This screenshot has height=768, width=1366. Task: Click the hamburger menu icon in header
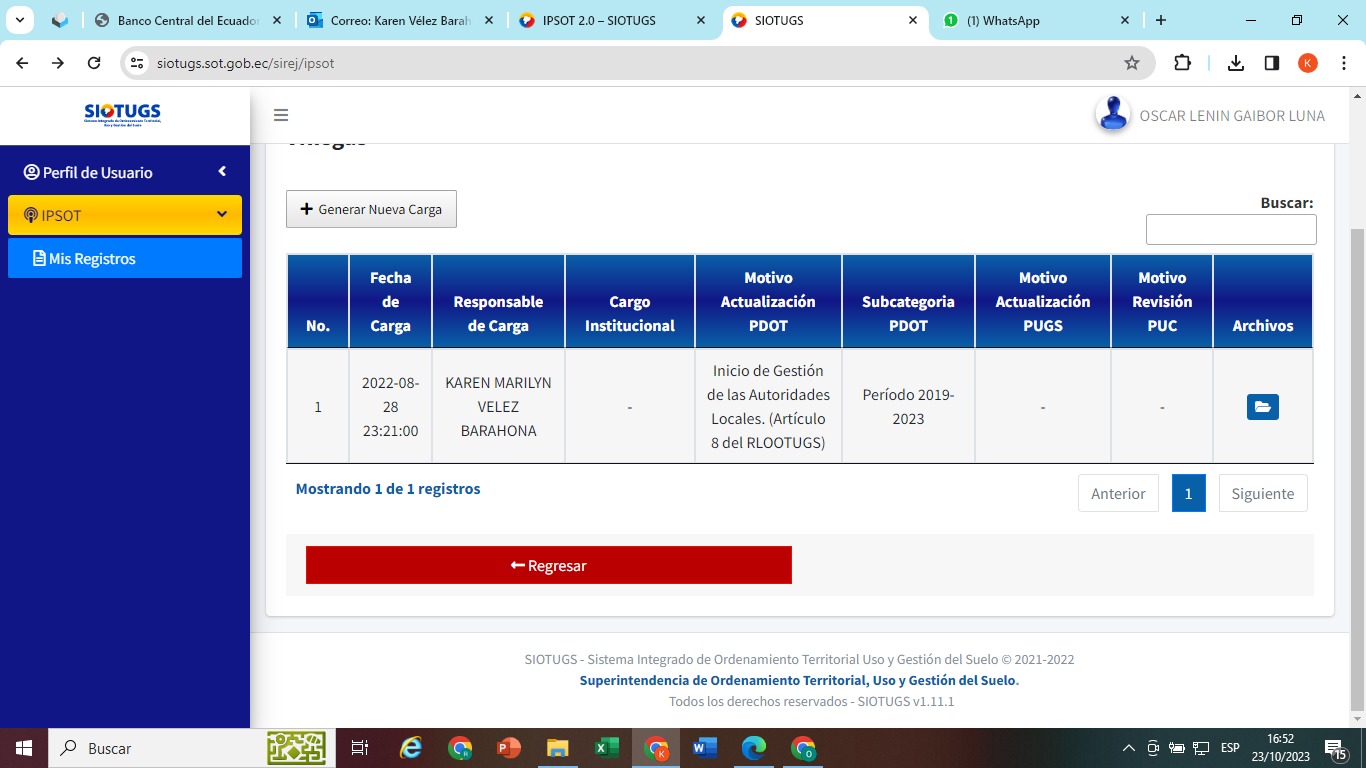pyautogui.click(x=281, y=115)
